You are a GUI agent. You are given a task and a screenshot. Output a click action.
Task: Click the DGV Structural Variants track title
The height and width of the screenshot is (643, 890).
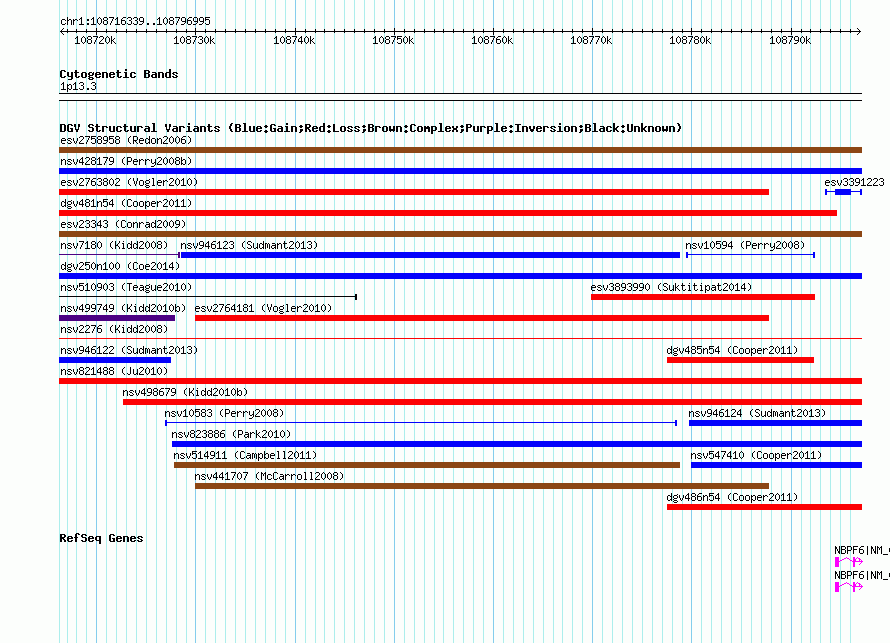[x=371, y=128]
